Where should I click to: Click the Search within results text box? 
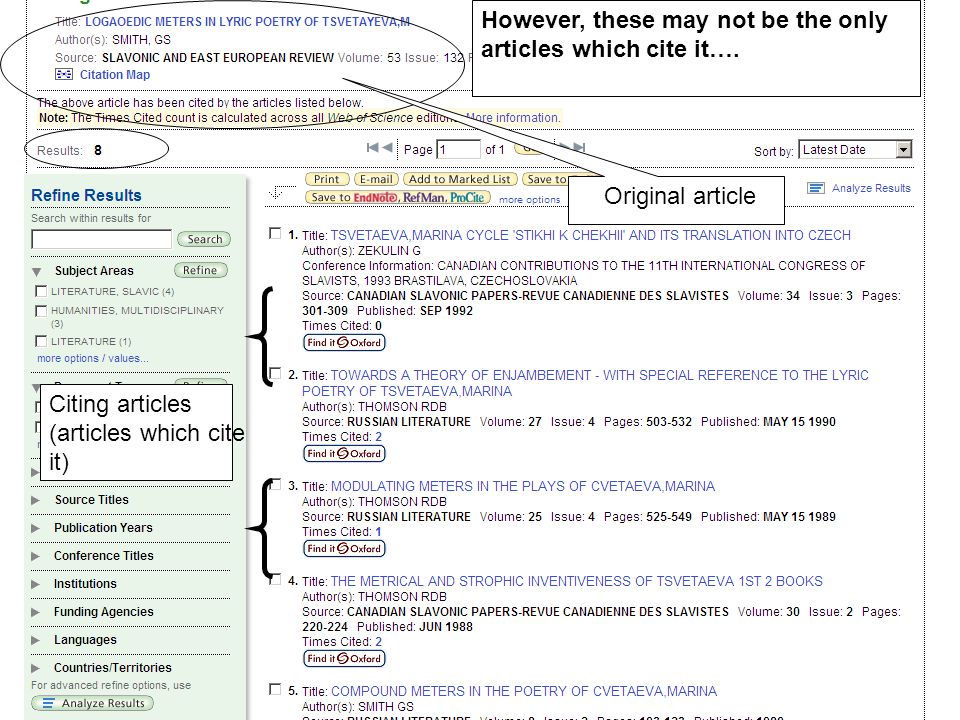(102, 239)
